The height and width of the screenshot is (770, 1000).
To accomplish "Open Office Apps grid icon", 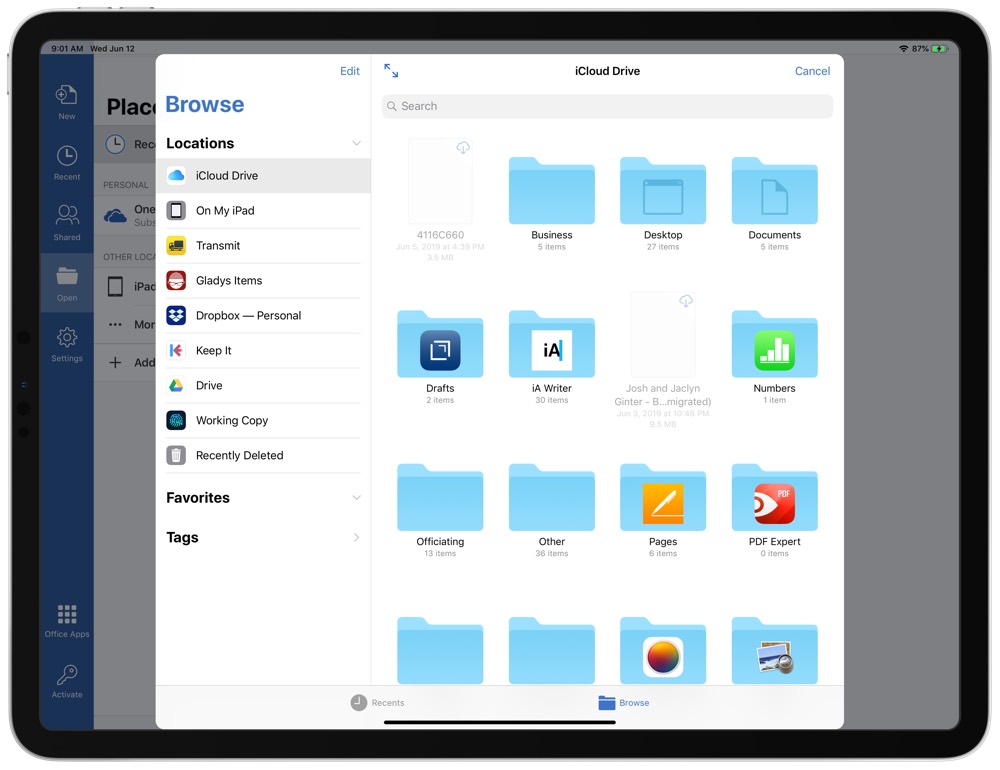I will pos(67,621).
